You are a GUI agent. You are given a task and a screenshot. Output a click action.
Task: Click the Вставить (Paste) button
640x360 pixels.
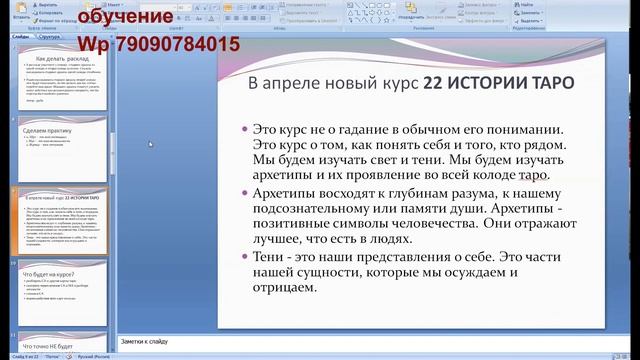tap(21, 11)
